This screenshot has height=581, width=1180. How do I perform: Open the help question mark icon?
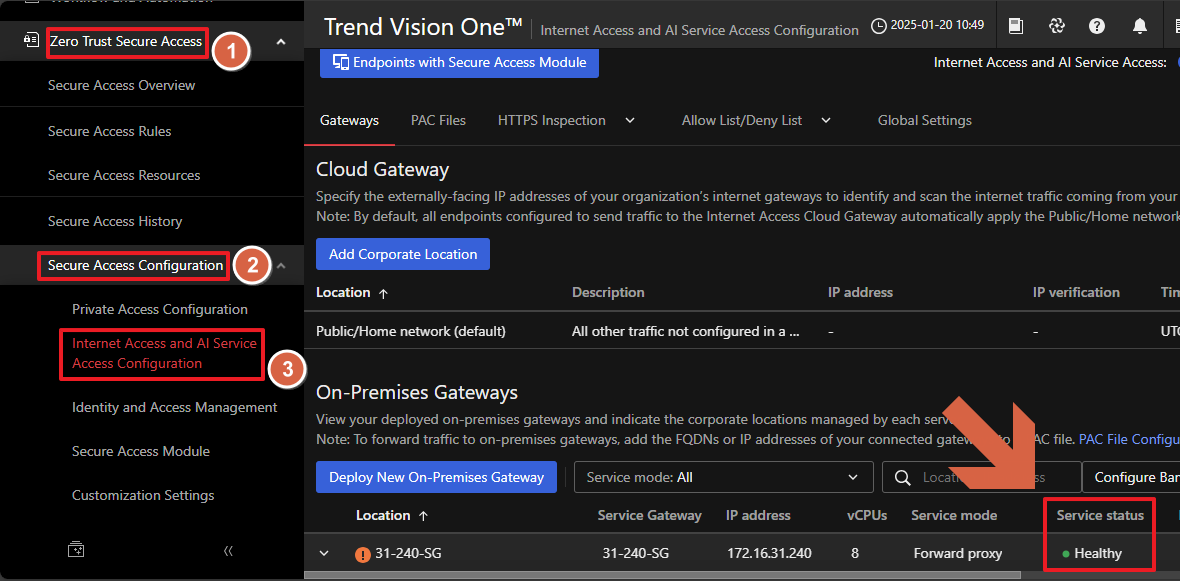1097,26
